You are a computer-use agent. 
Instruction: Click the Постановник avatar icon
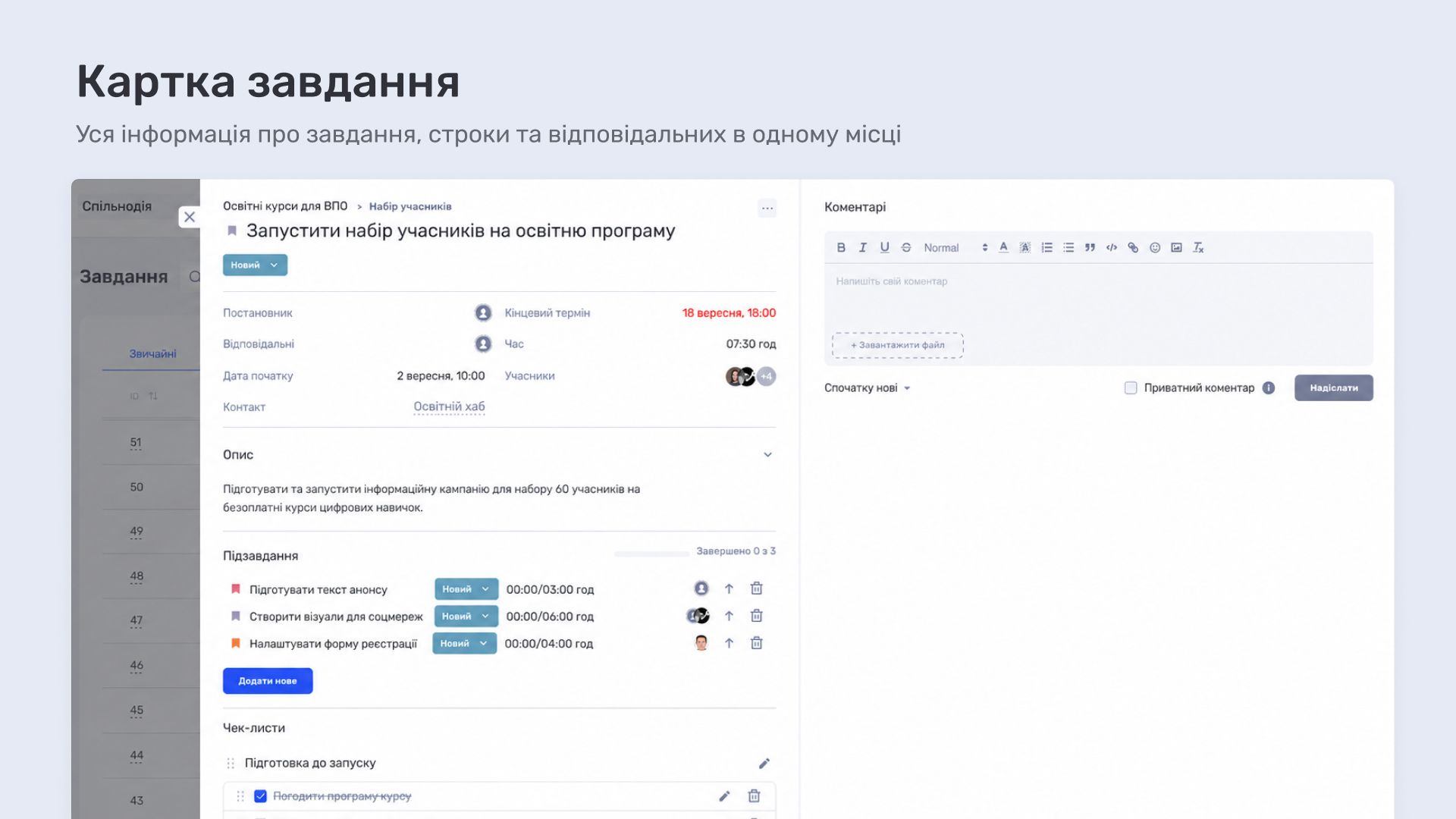tap(483, 312)
